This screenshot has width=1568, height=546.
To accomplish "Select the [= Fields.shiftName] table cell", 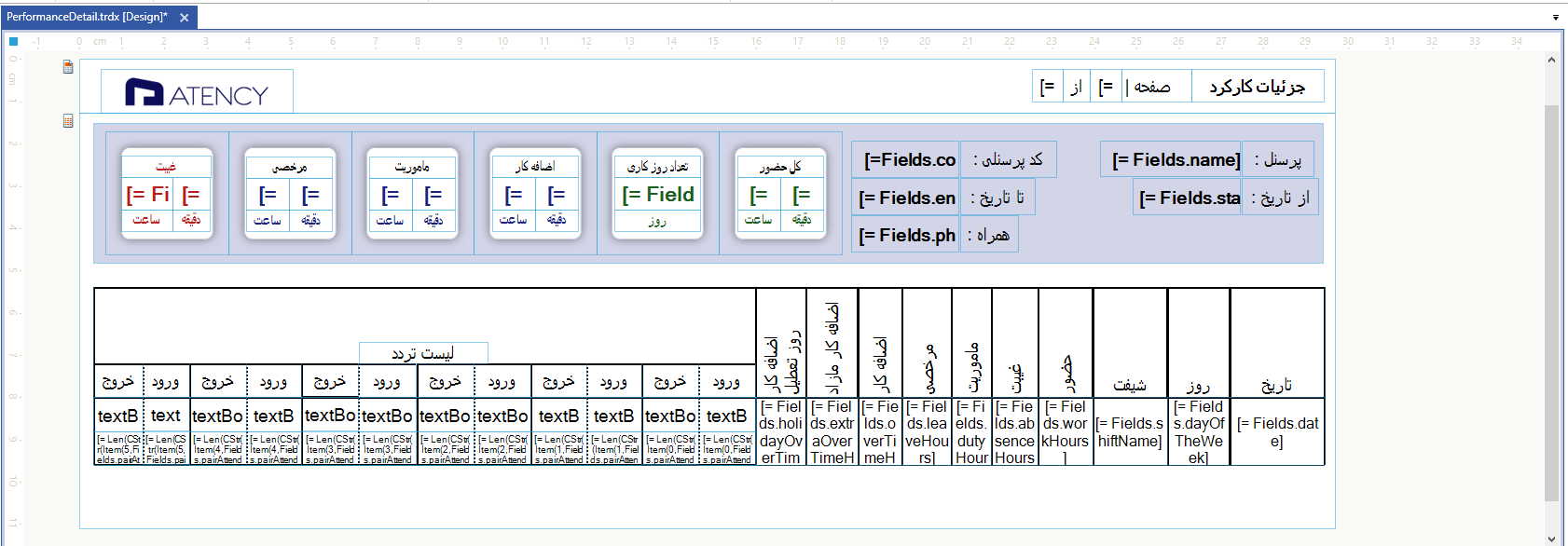I will tap(1130, 431).
